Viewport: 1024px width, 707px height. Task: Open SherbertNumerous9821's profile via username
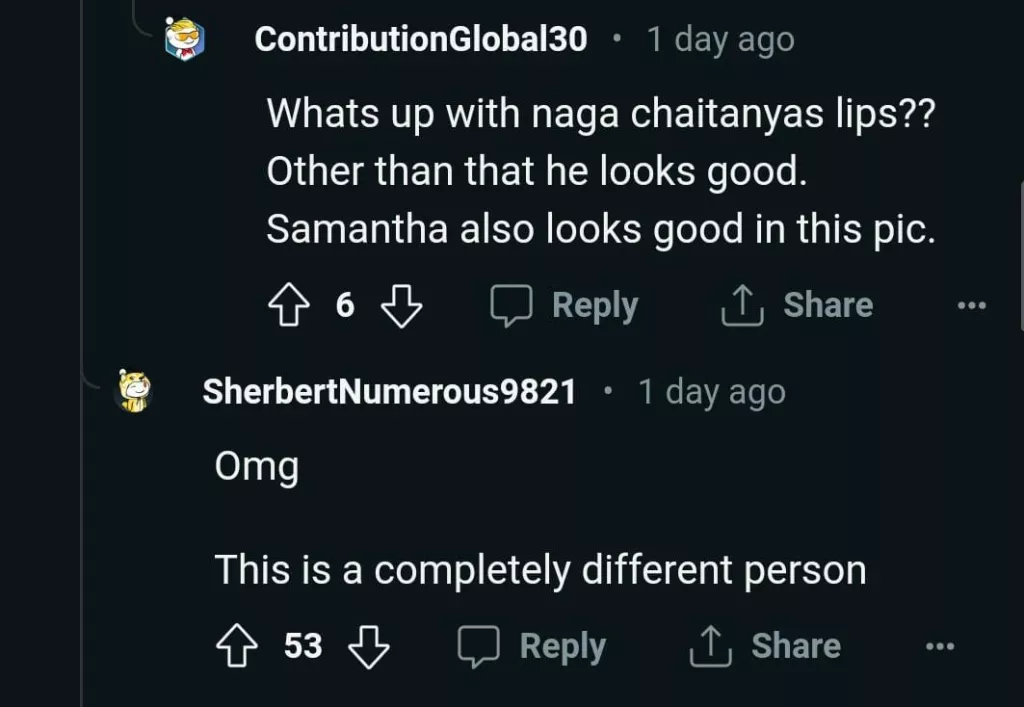pos(390,392)
